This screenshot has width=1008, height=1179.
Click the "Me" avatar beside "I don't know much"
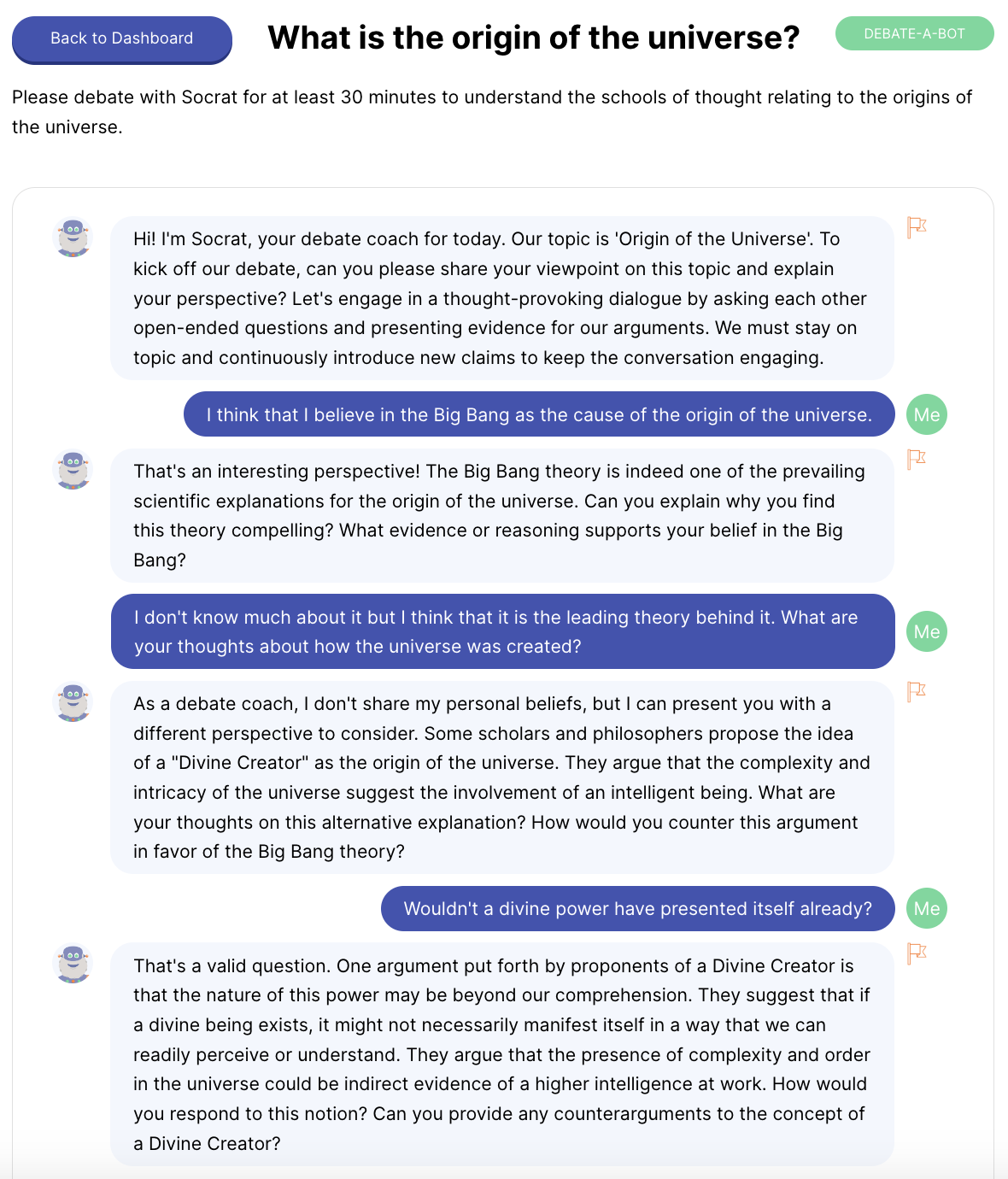(x=927, y=632)
